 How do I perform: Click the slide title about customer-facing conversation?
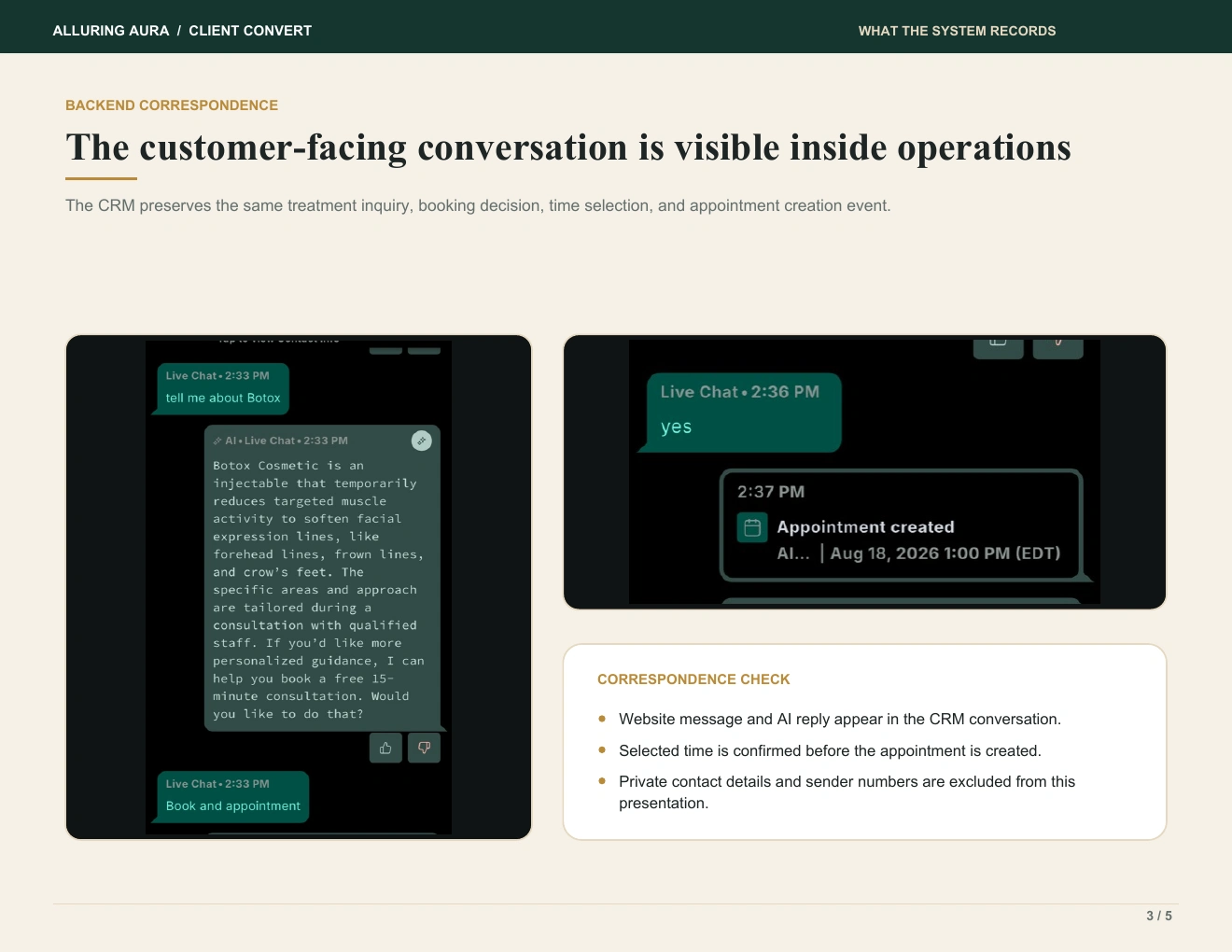pyautogui.click(x=568, y=147)
